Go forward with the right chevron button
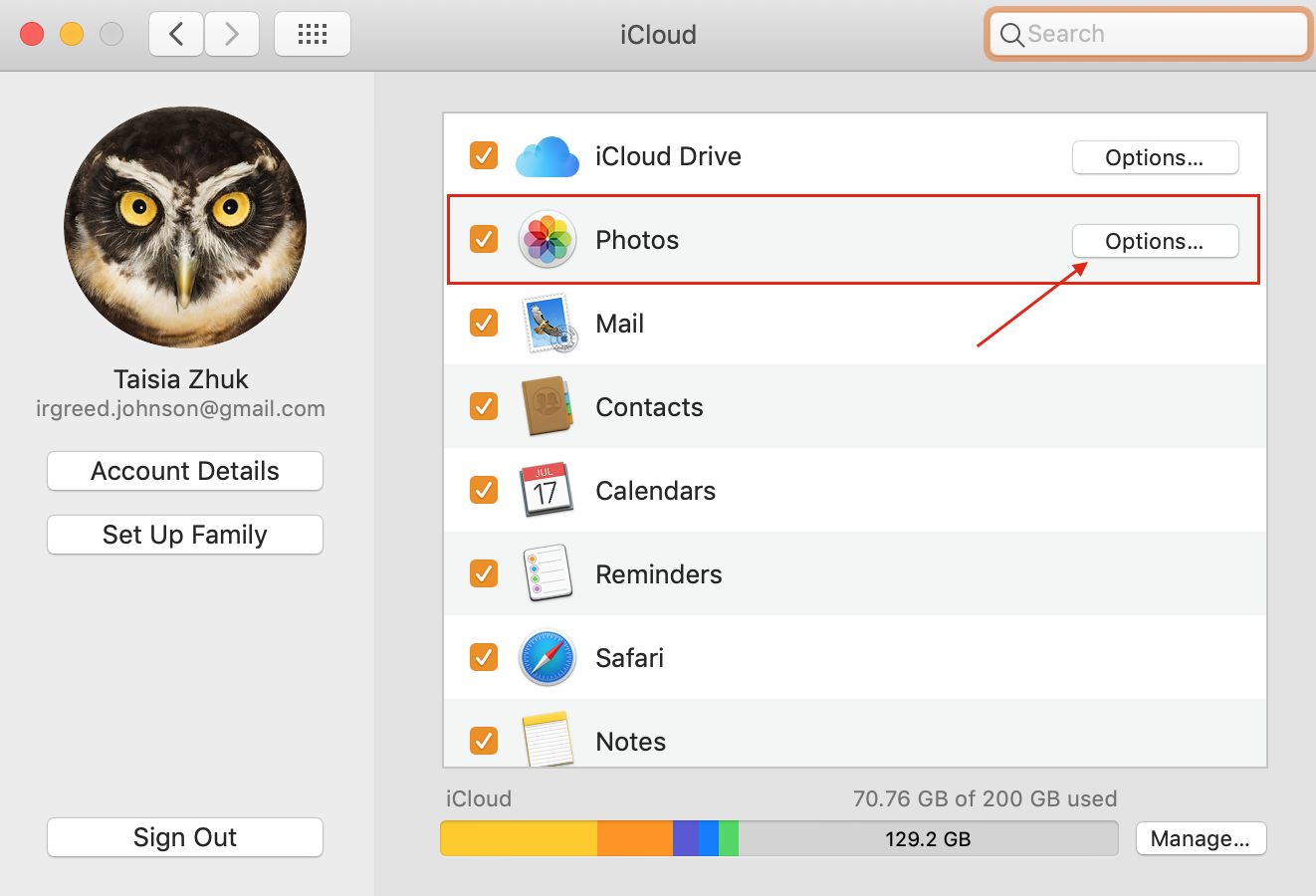Viewport: 1316px width, 896px height. point(232,35)
